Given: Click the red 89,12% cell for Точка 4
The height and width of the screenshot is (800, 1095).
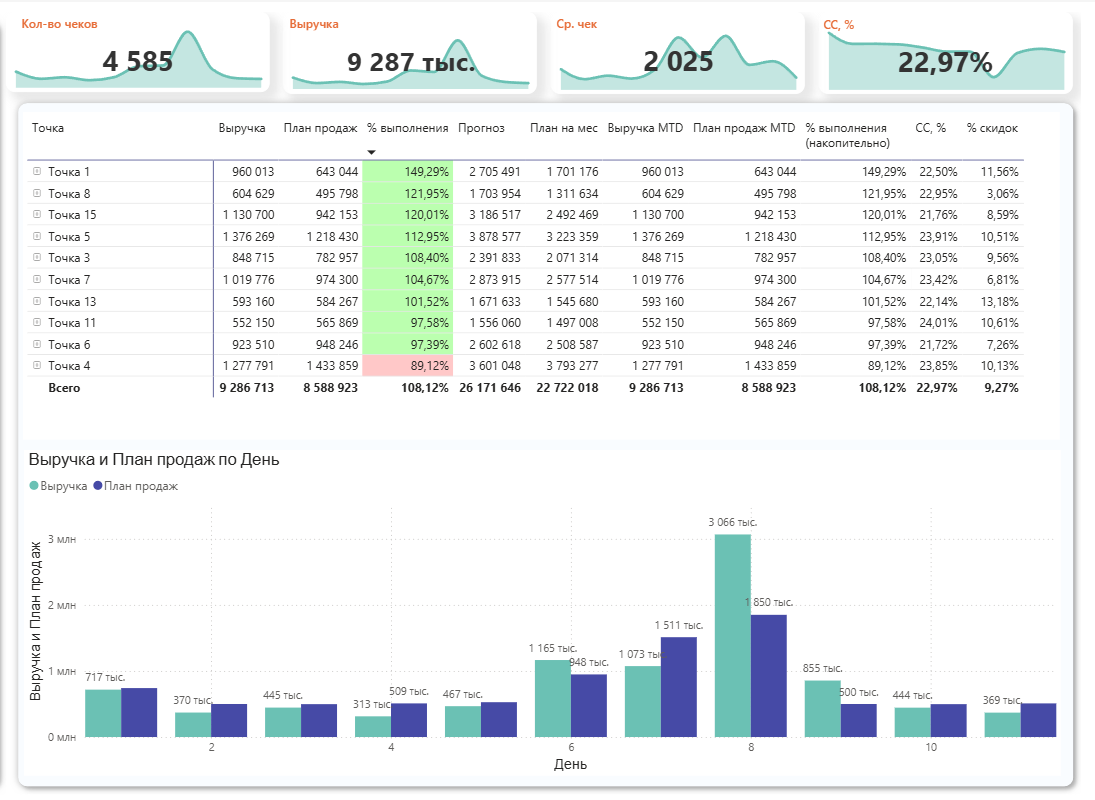Looking at the screenshot, I should (x=408, y=365).
